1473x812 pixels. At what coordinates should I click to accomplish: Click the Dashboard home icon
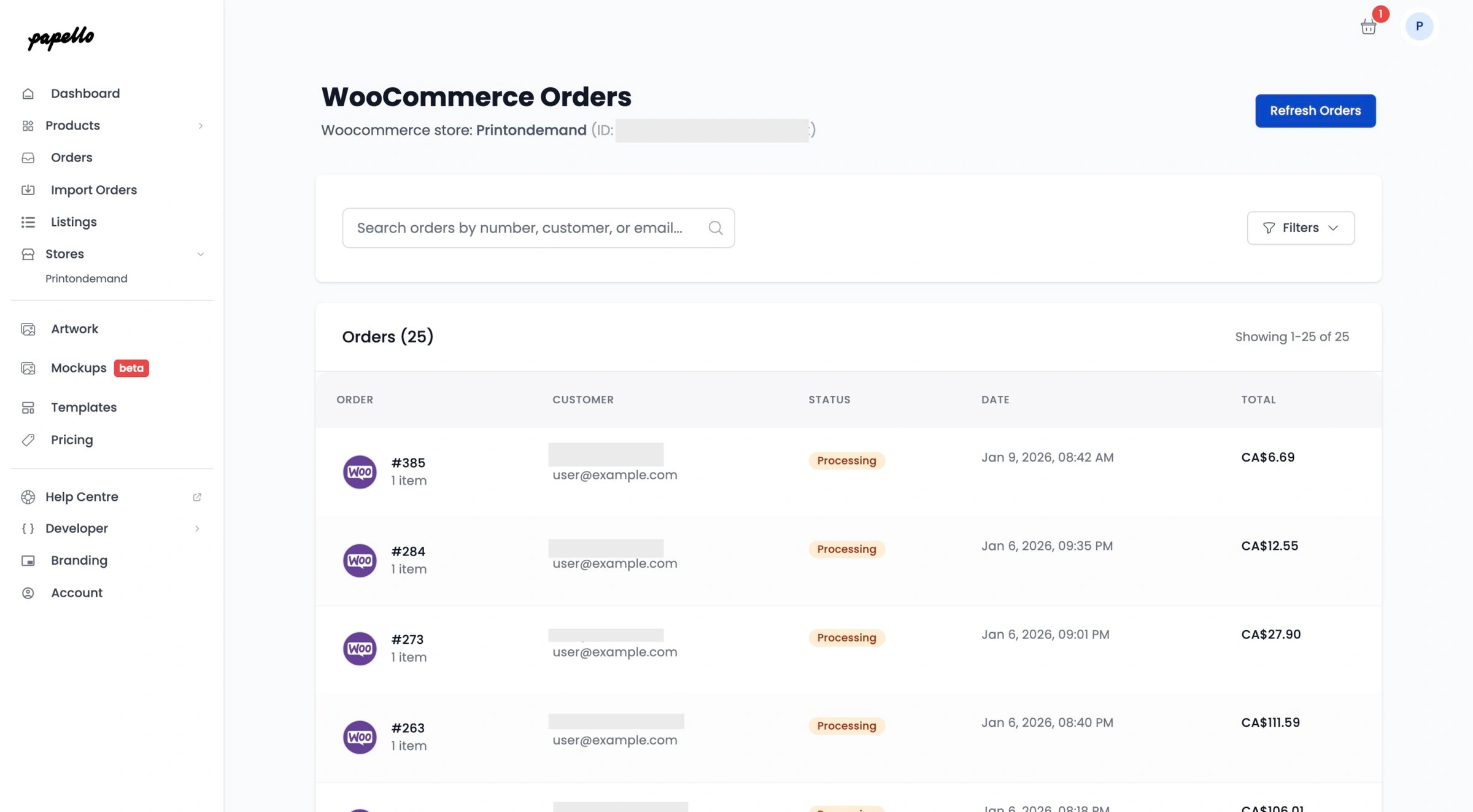click(28, 93)
